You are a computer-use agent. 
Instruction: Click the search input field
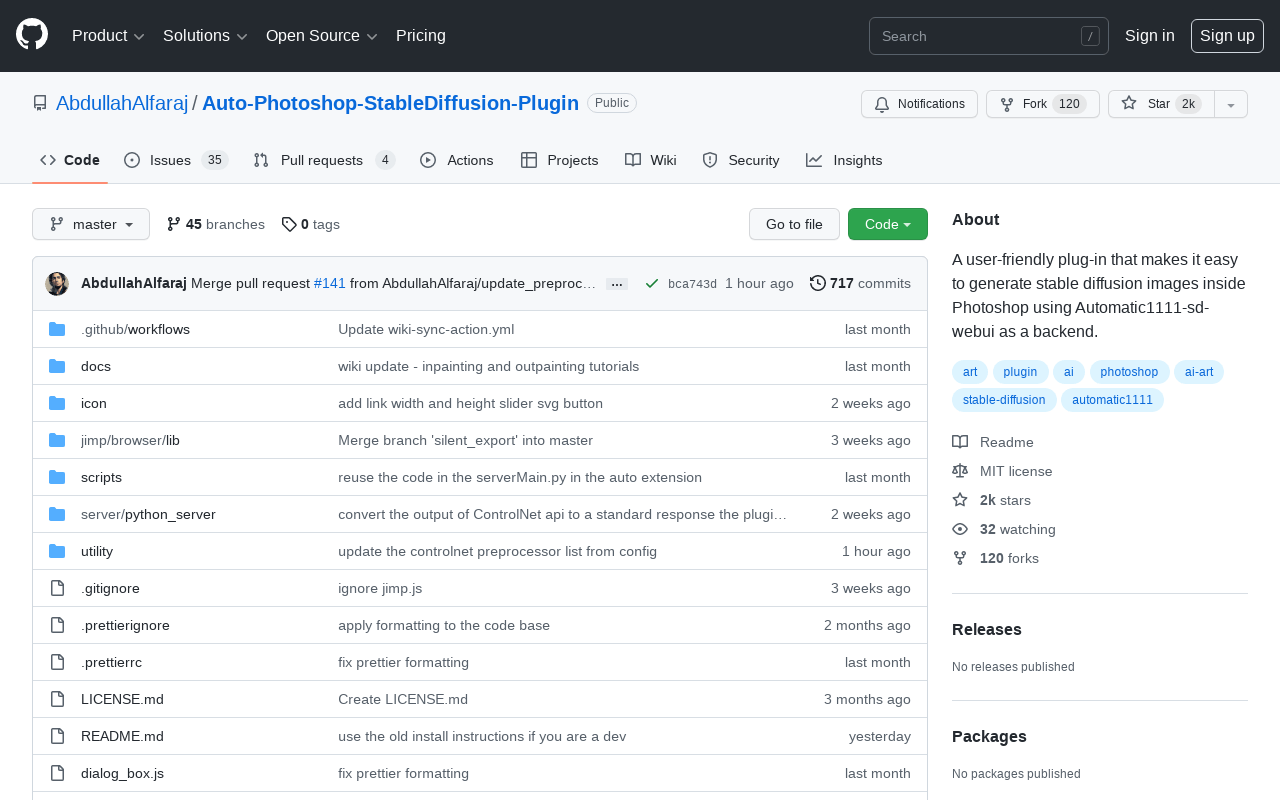coord(989,36)
